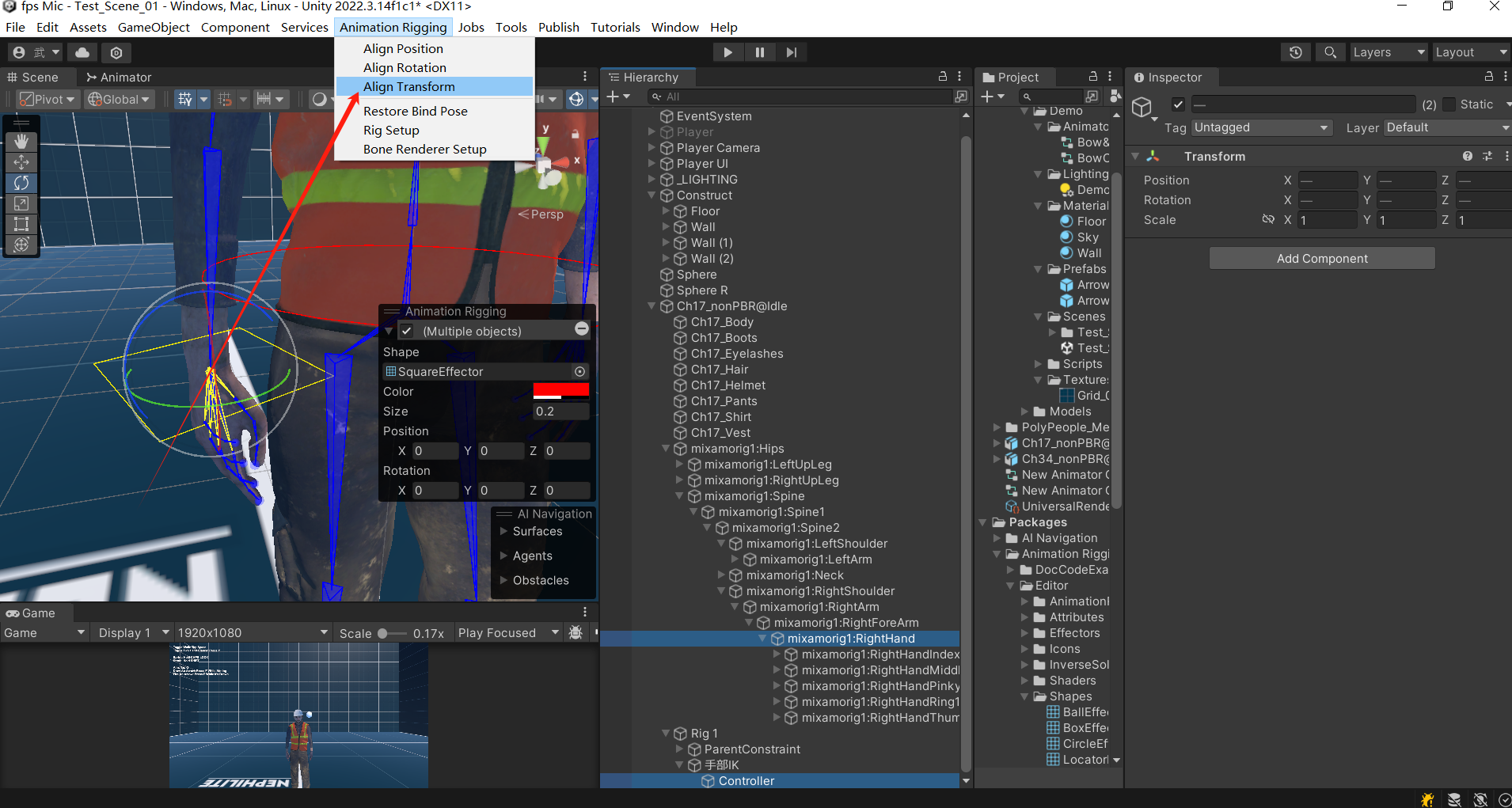Select the Hand view tool
Viewport: 1512px width, 808px height.
[21, 142]
